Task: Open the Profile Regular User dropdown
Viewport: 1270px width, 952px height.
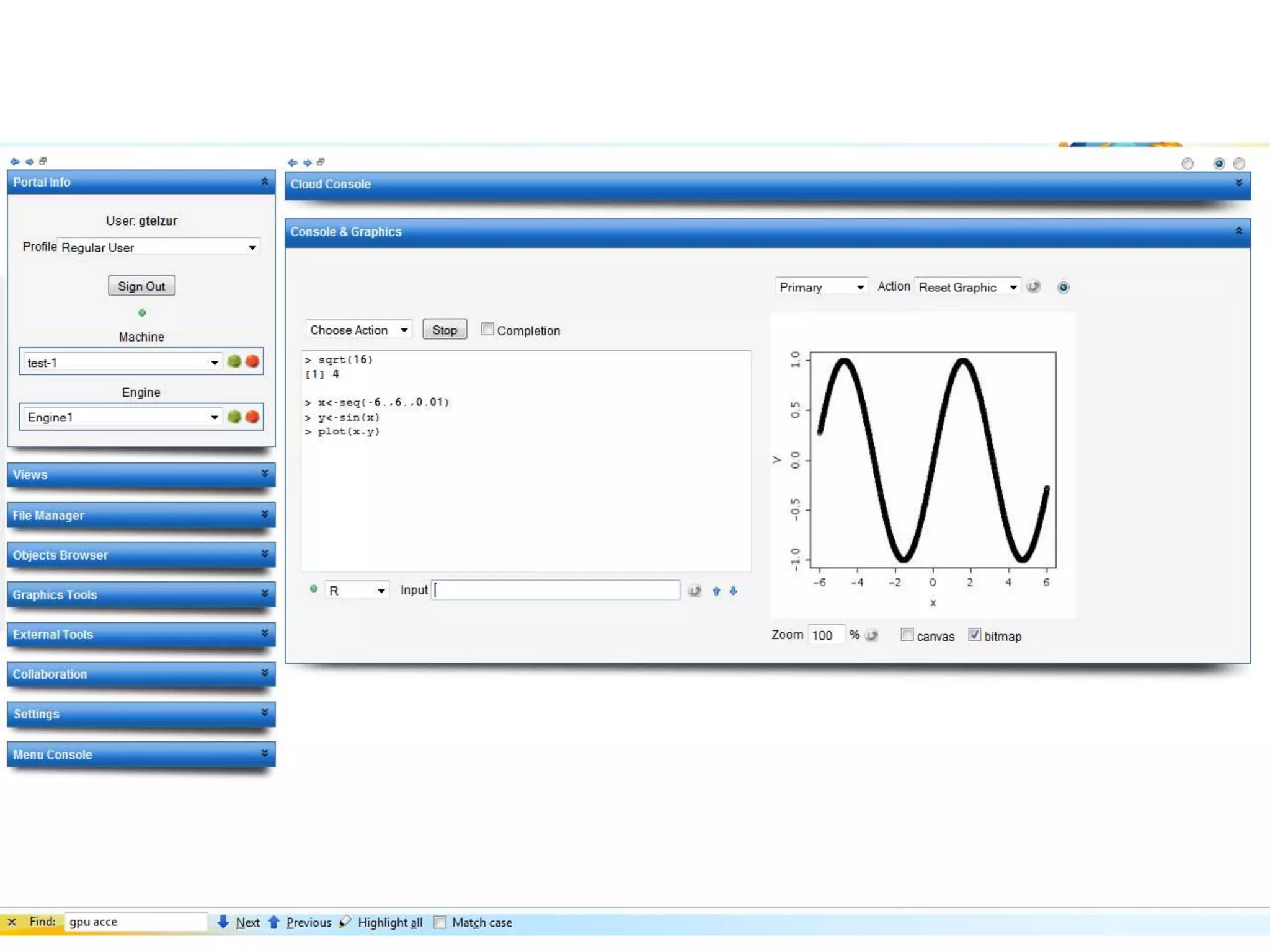Action: coord(158,247)
